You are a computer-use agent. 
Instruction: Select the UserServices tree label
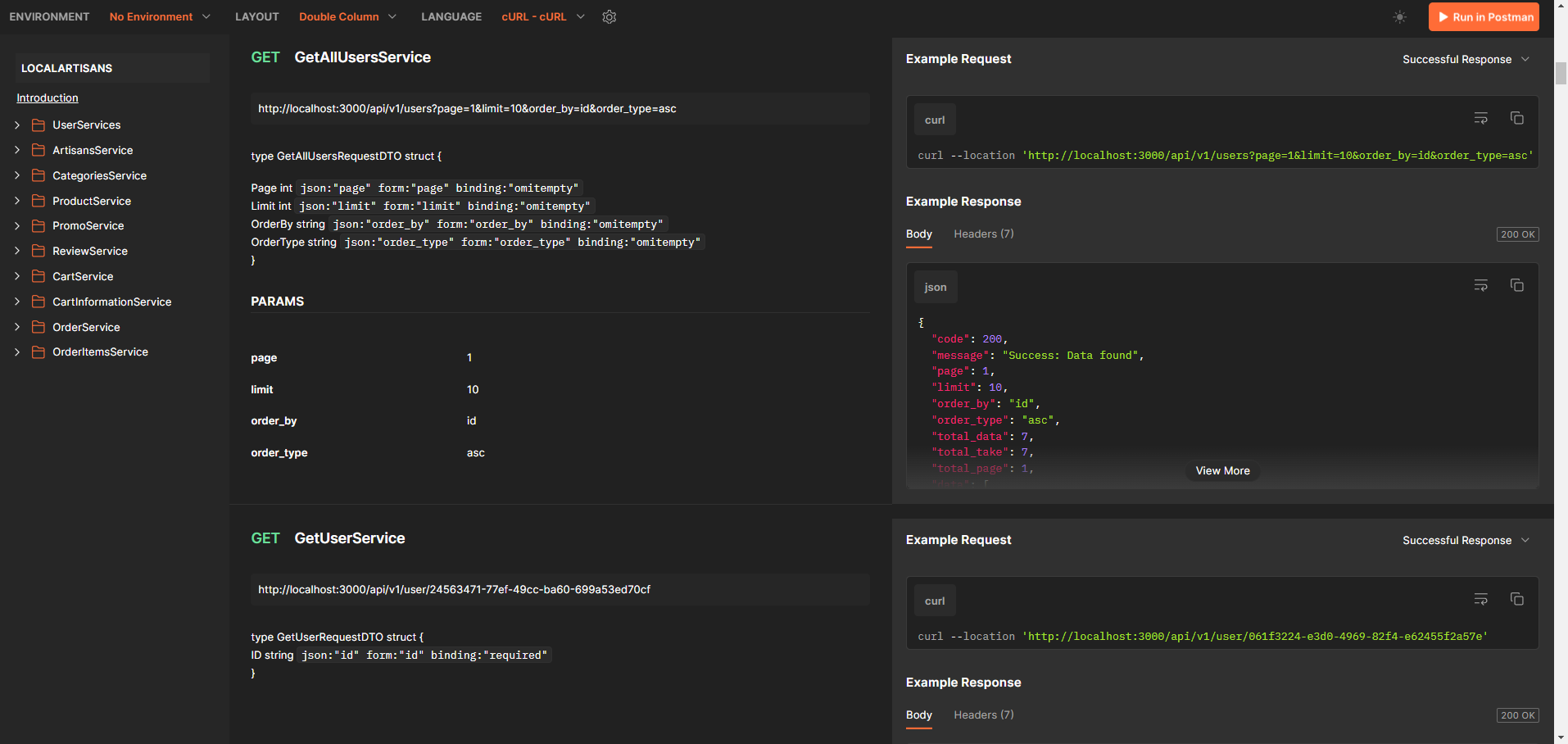point(87,125)
